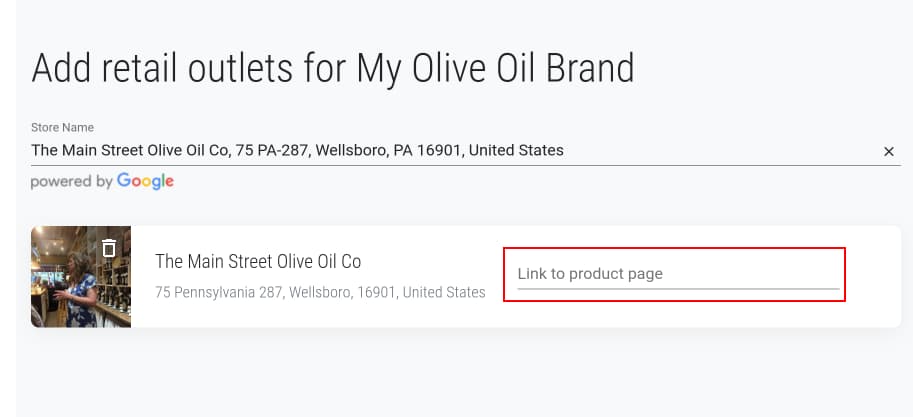Click the word Brand in the heading
913x417 pixels.
(590, 68)
